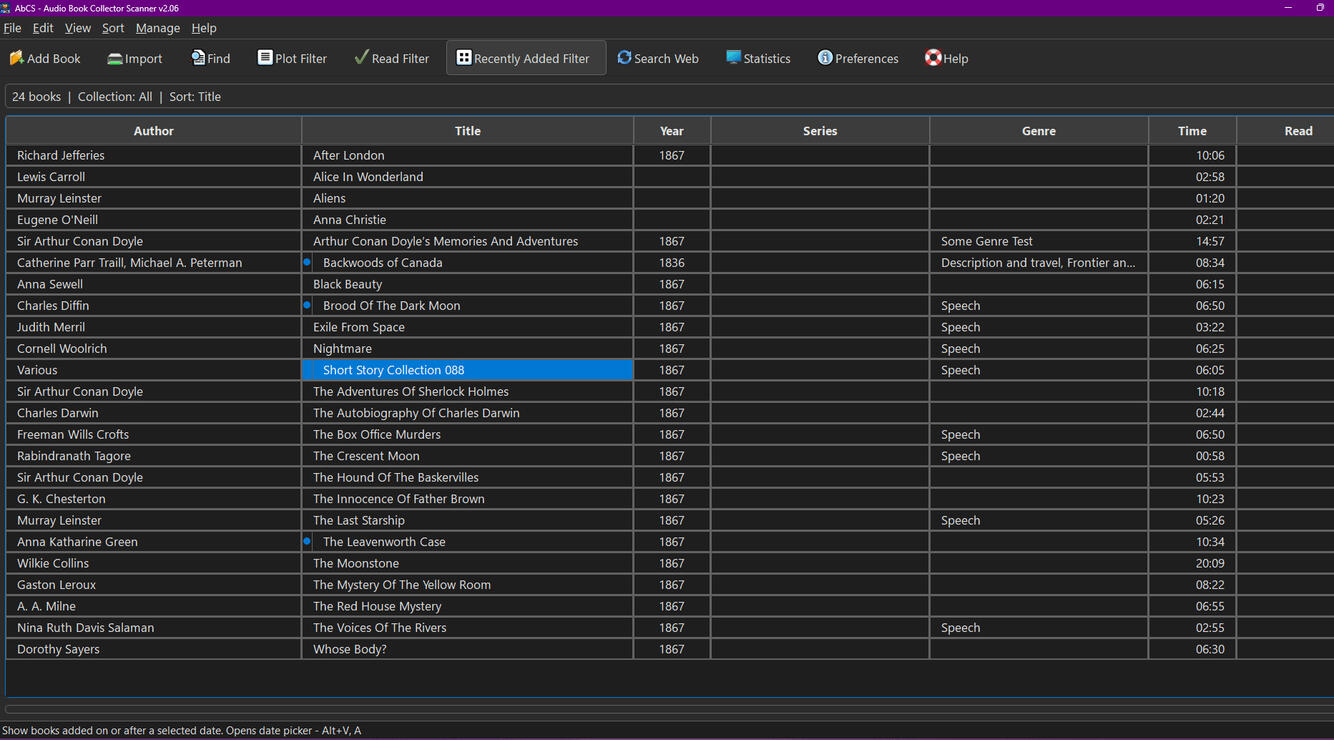This screenshot has width=1334, height=740.
Task: Toggle the Read Filter checkmark icon
Action: (361, 58)
